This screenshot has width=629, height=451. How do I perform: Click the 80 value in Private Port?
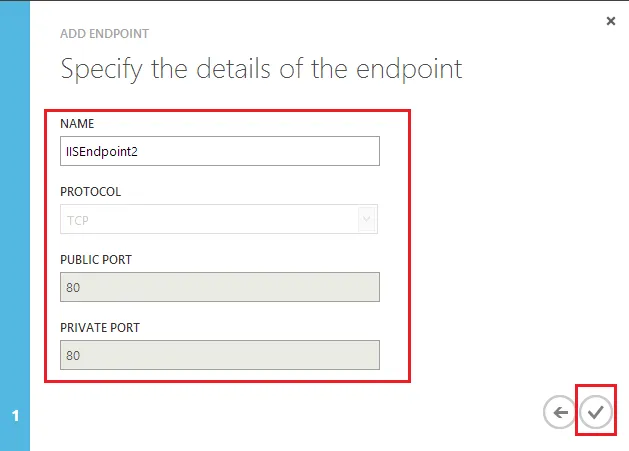tap(73, 356)
